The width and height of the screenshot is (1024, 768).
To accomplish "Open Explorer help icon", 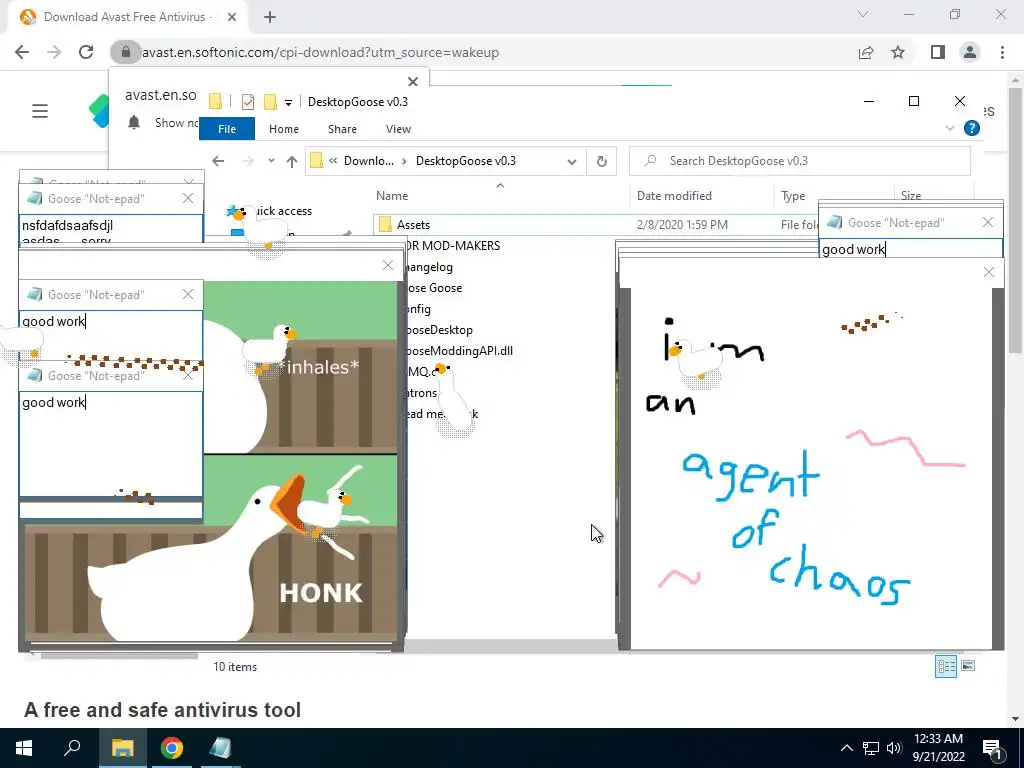I will (x=972, y=129).
